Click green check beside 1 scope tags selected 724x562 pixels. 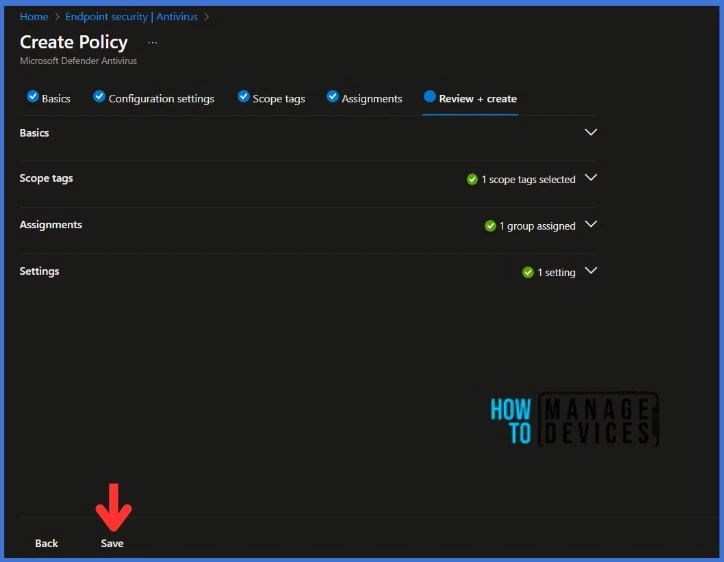pos(472,179)
